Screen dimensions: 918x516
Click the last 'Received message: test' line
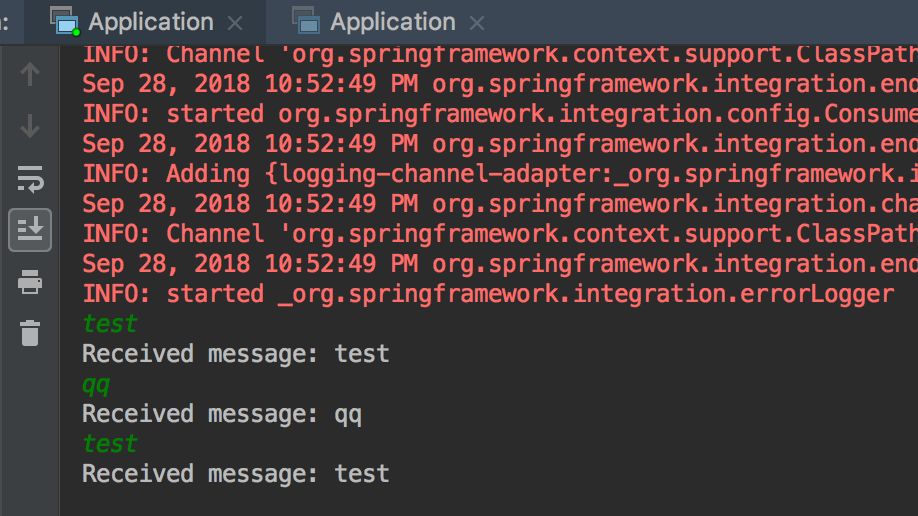(x=235, y=474)
